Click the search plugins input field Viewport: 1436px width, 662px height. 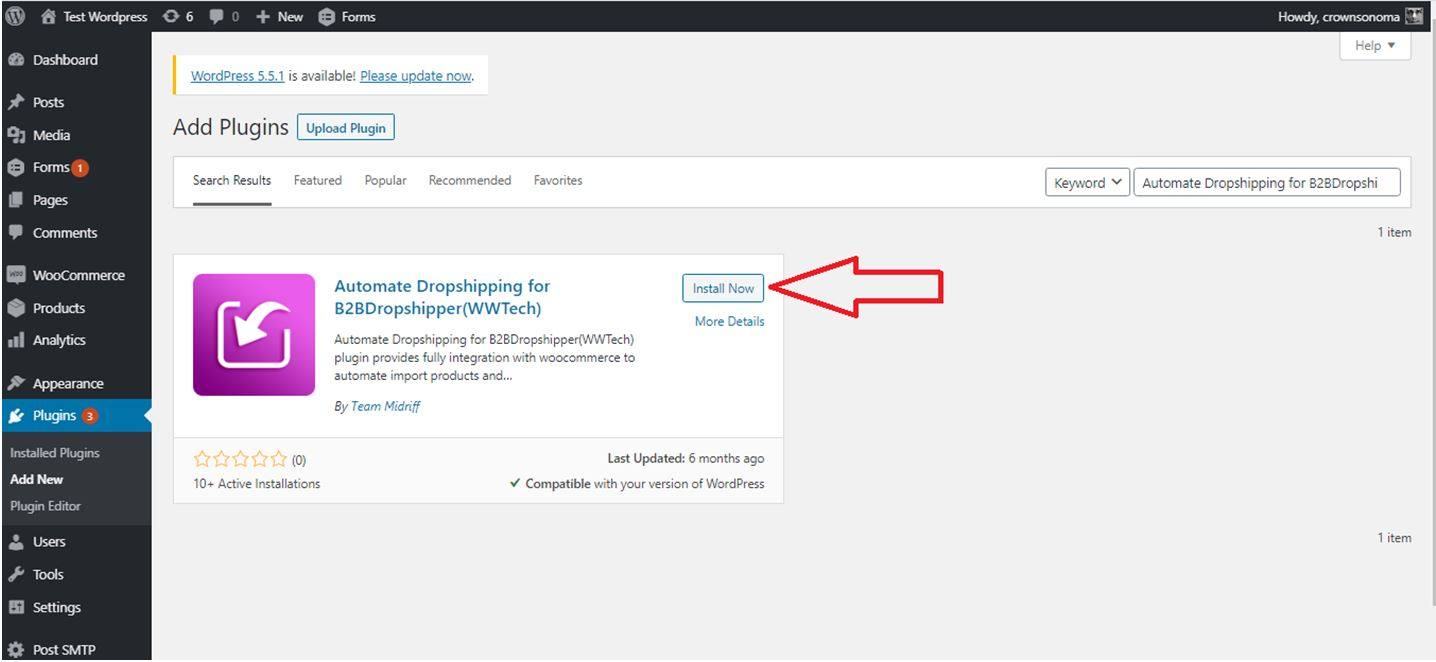coord(1267,183)
